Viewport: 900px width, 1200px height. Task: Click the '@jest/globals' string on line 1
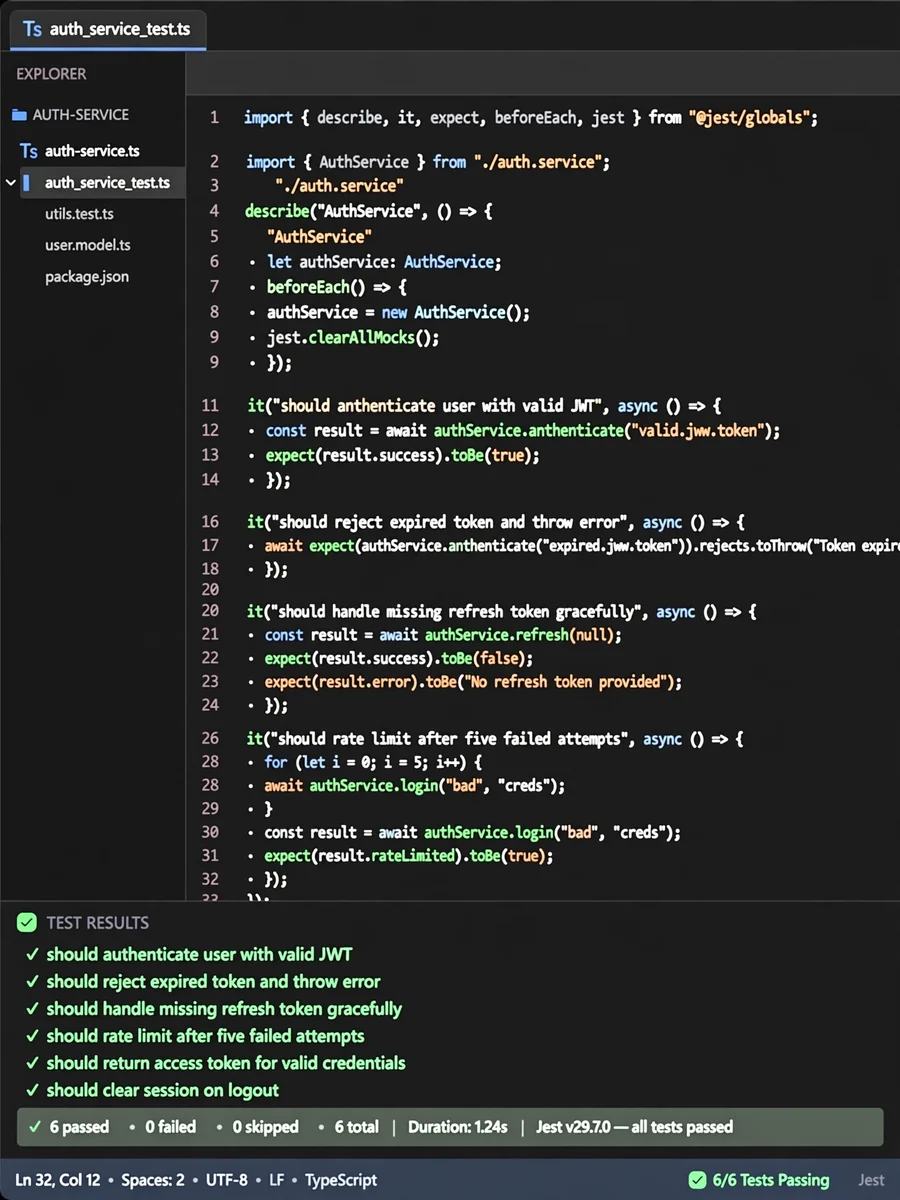pos(747,118)
